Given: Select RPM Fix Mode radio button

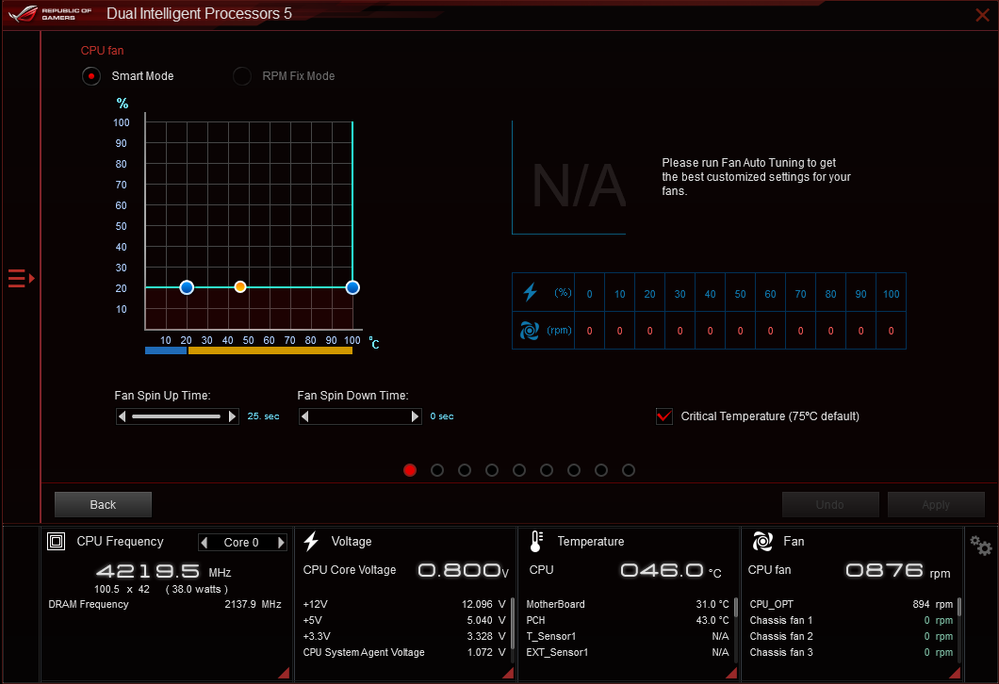Looking at the screenshot, I should click(241, 76).
